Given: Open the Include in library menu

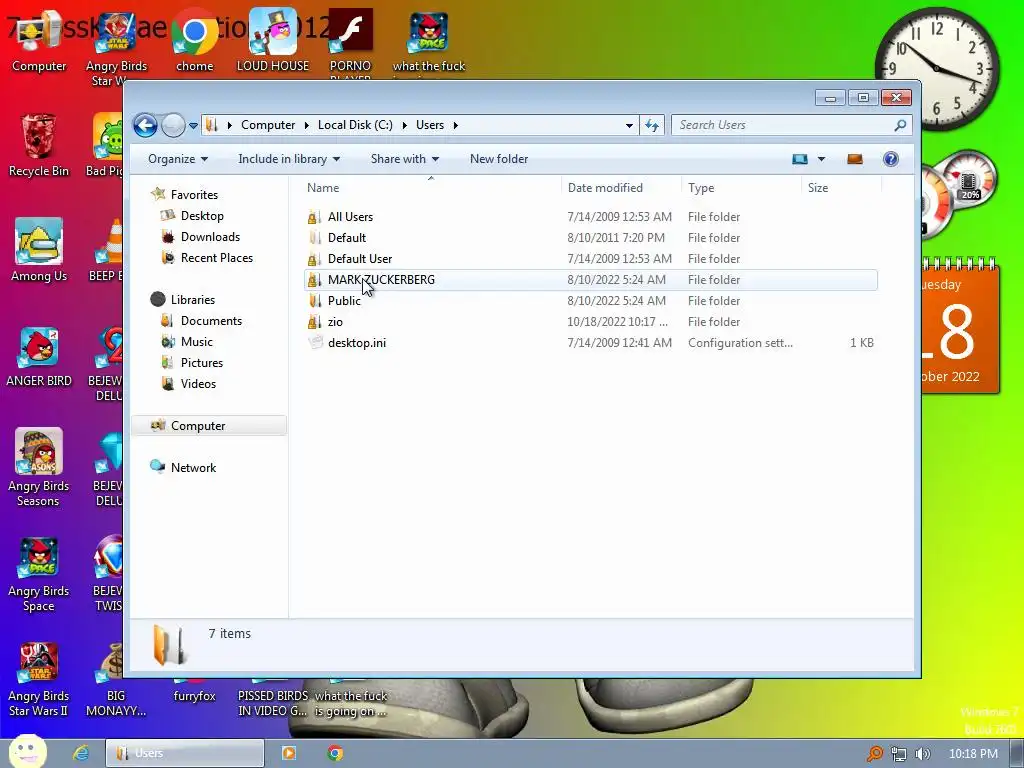Looking at the screenshot, I should coord(289,159).
